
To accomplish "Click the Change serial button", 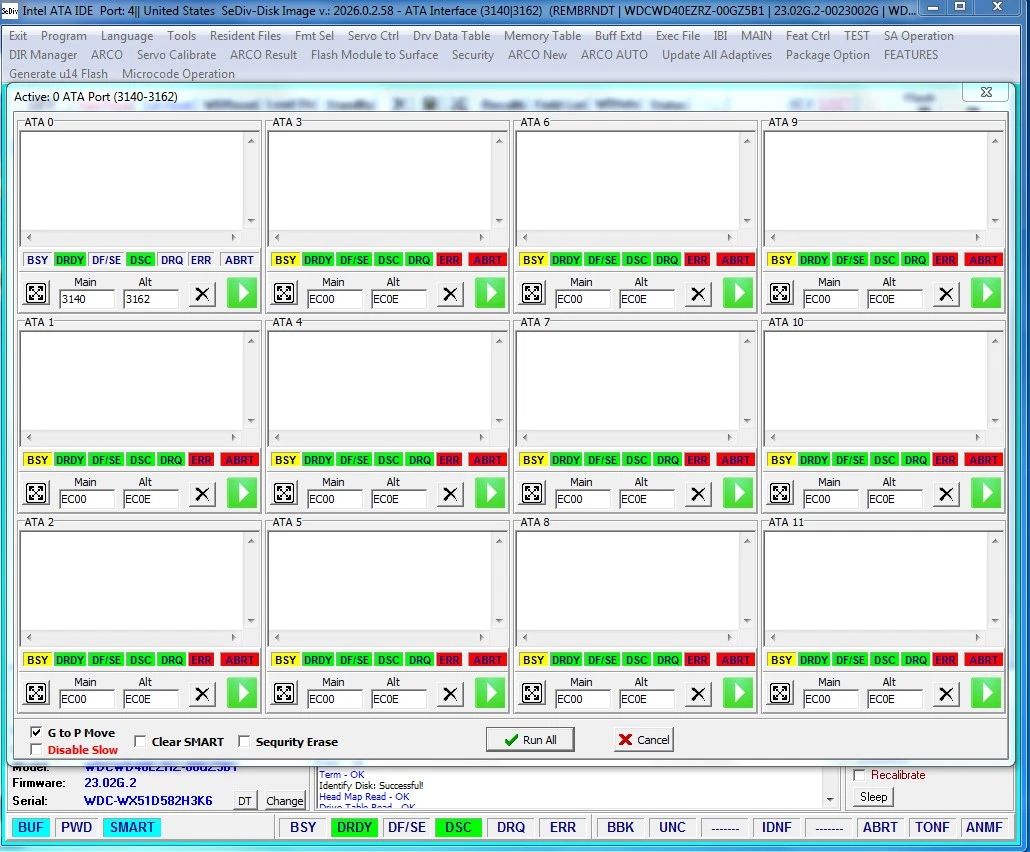I will [x=284, y=801].
